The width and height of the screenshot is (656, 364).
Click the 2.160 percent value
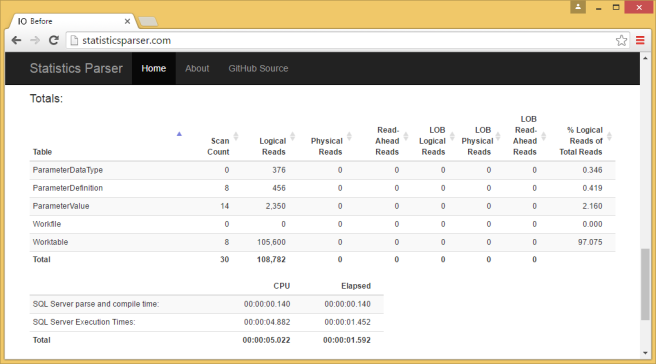(x=592, y=206)
